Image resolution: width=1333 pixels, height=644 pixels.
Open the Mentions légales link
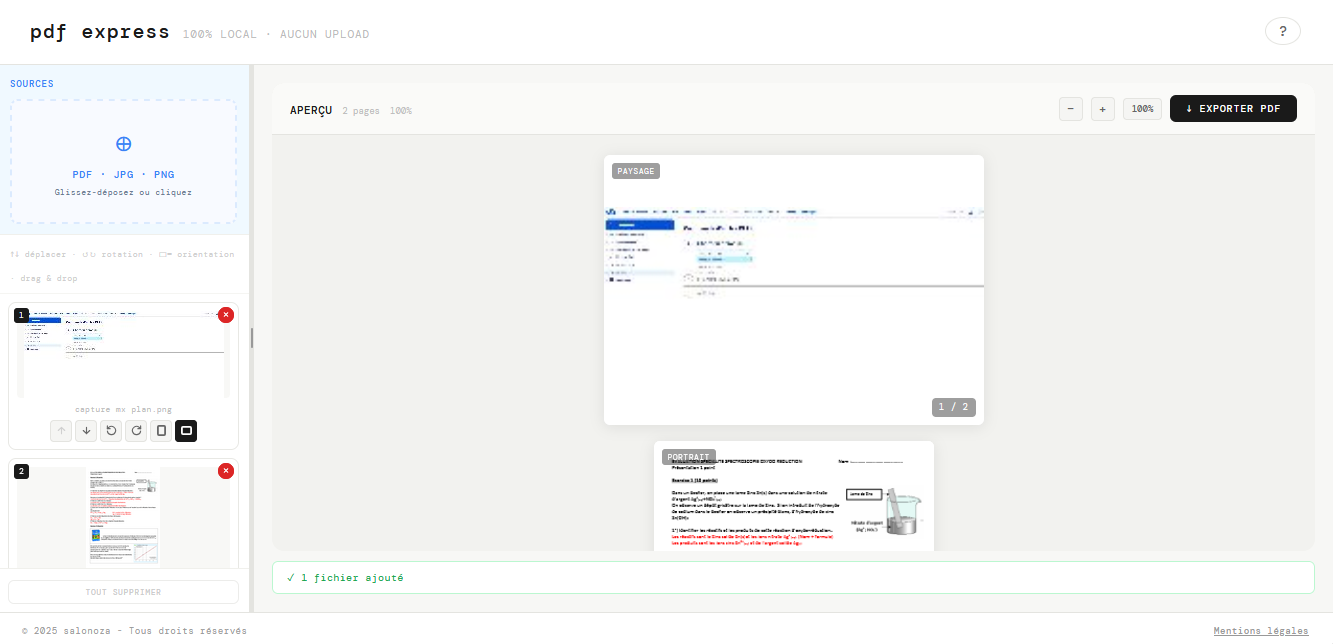point(1261,630)
